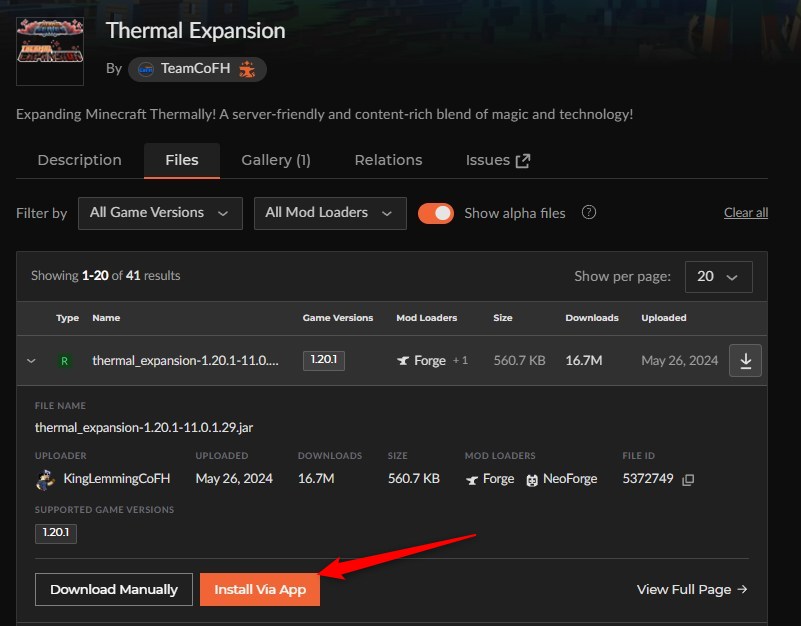Click the KingLemmingCoFH uploader avatar
The width and height of the screenshot is (801, 626).
[45, 480]
